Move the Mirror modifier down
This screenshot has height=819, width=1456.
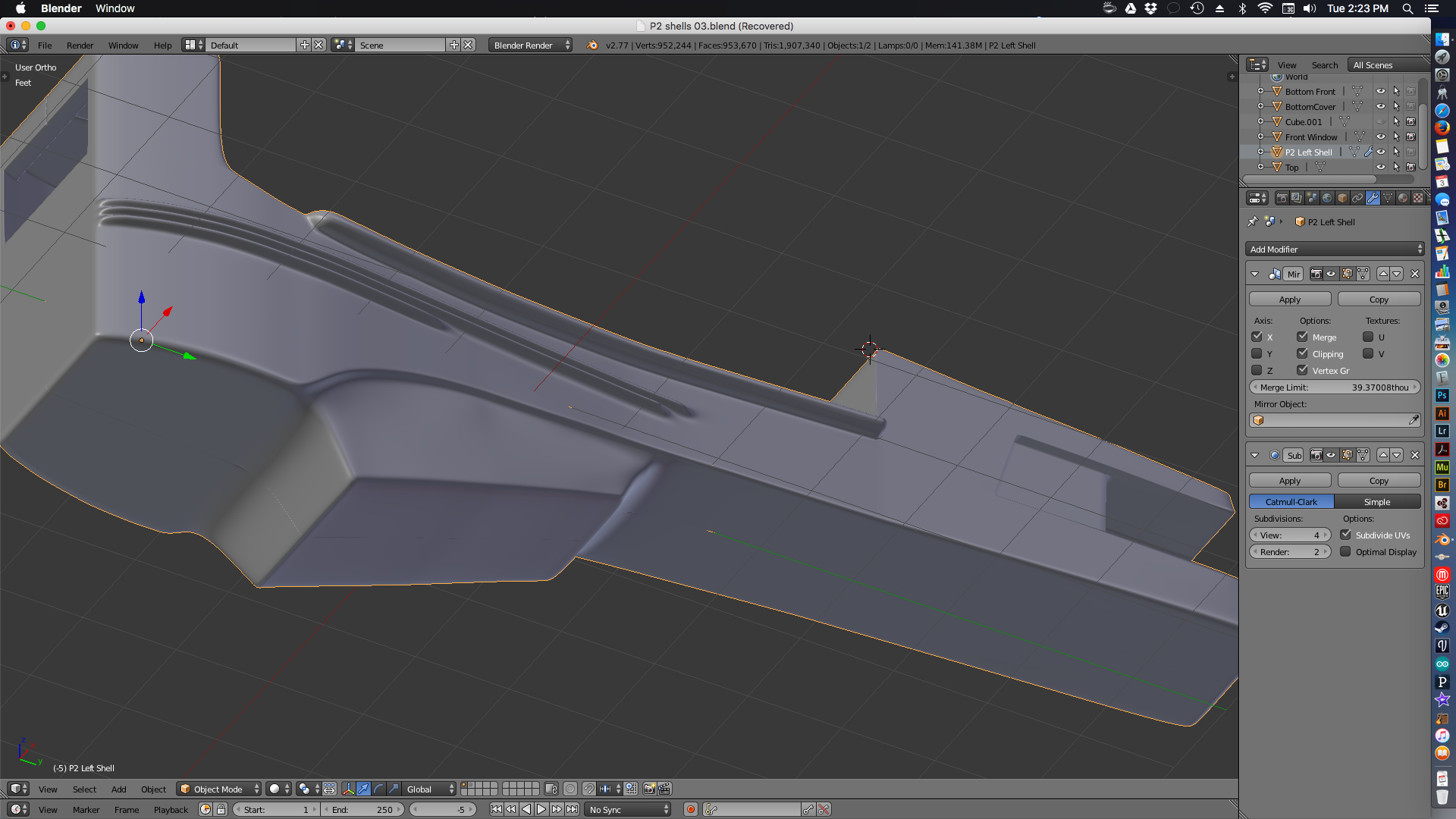[1397, 274]
